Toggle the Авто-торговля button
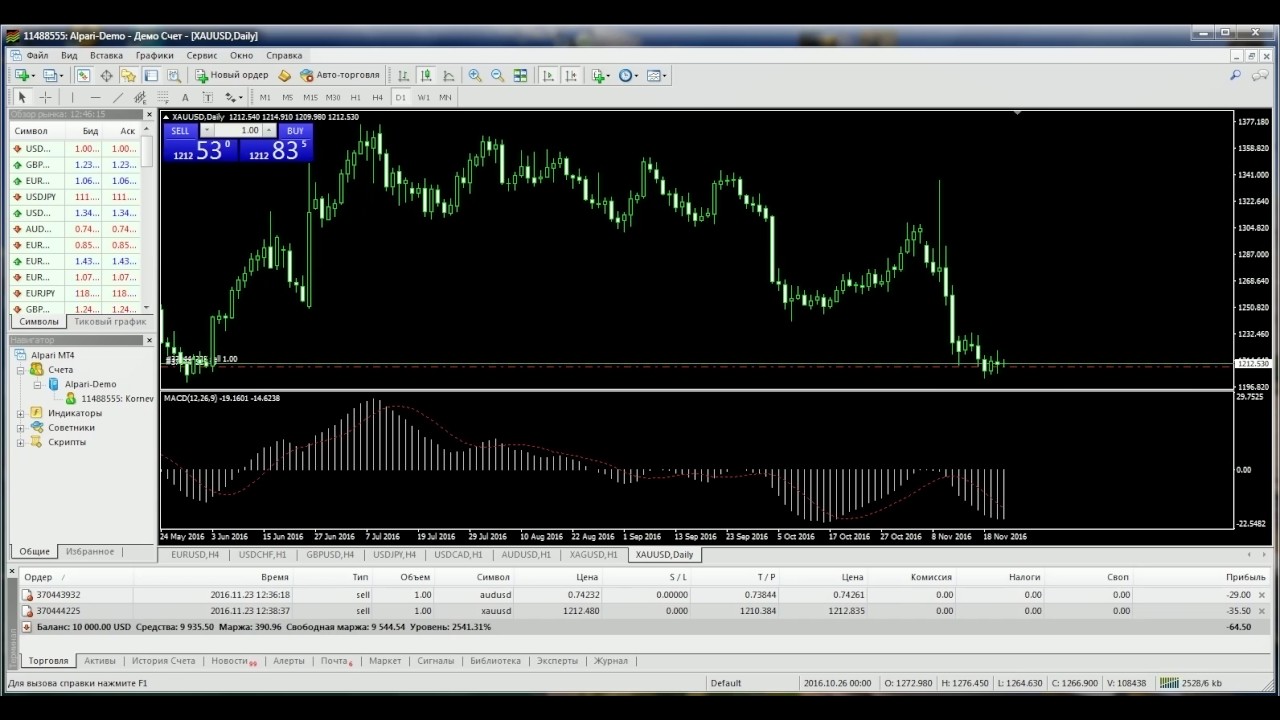 [340, 75]
